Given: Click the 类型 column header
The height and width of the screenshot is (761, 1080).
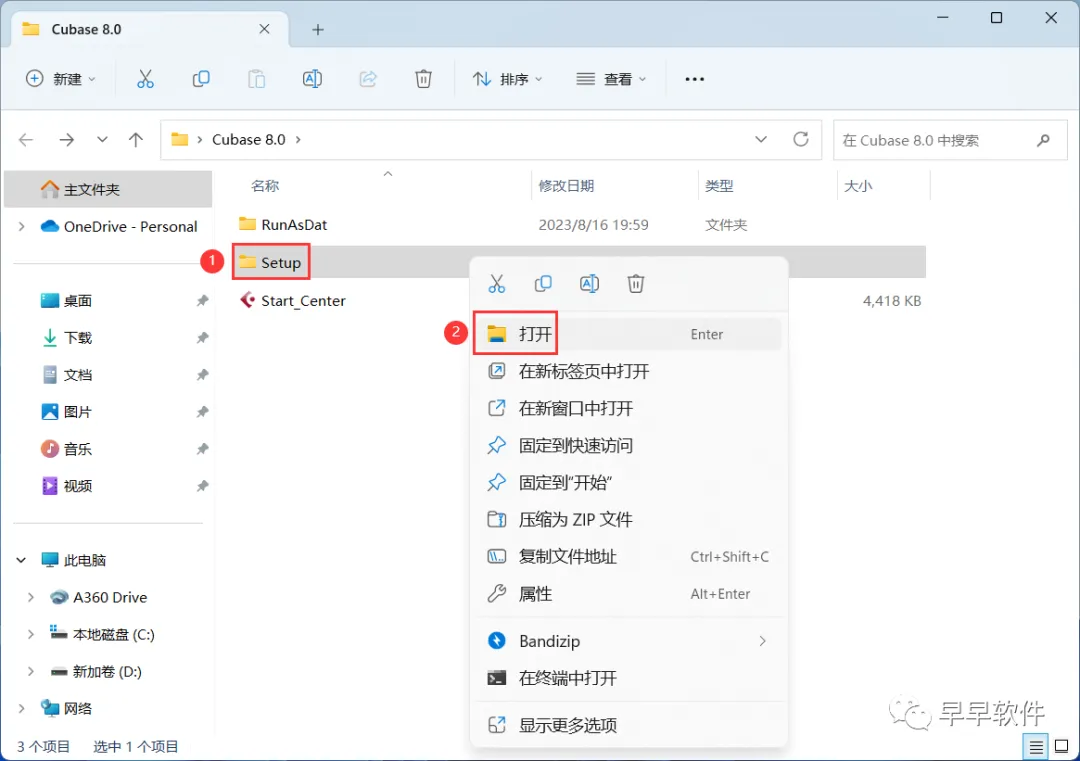Looking at the screenshot, I should 719,186.
